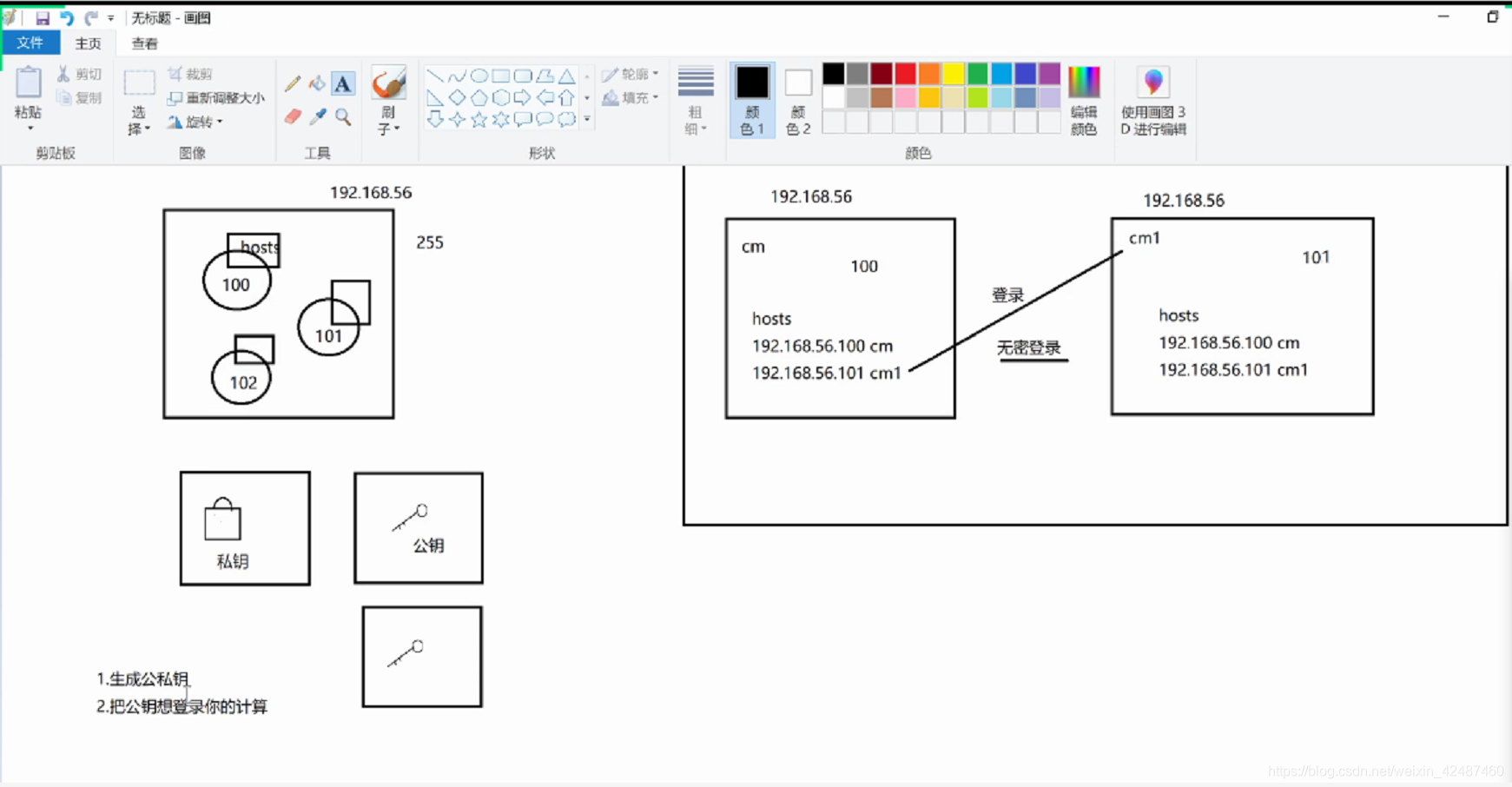Image resolution: width=1512 pixels, height=787 pixels.
Task: Click Copy (复制) button
Action: (79, 98)
